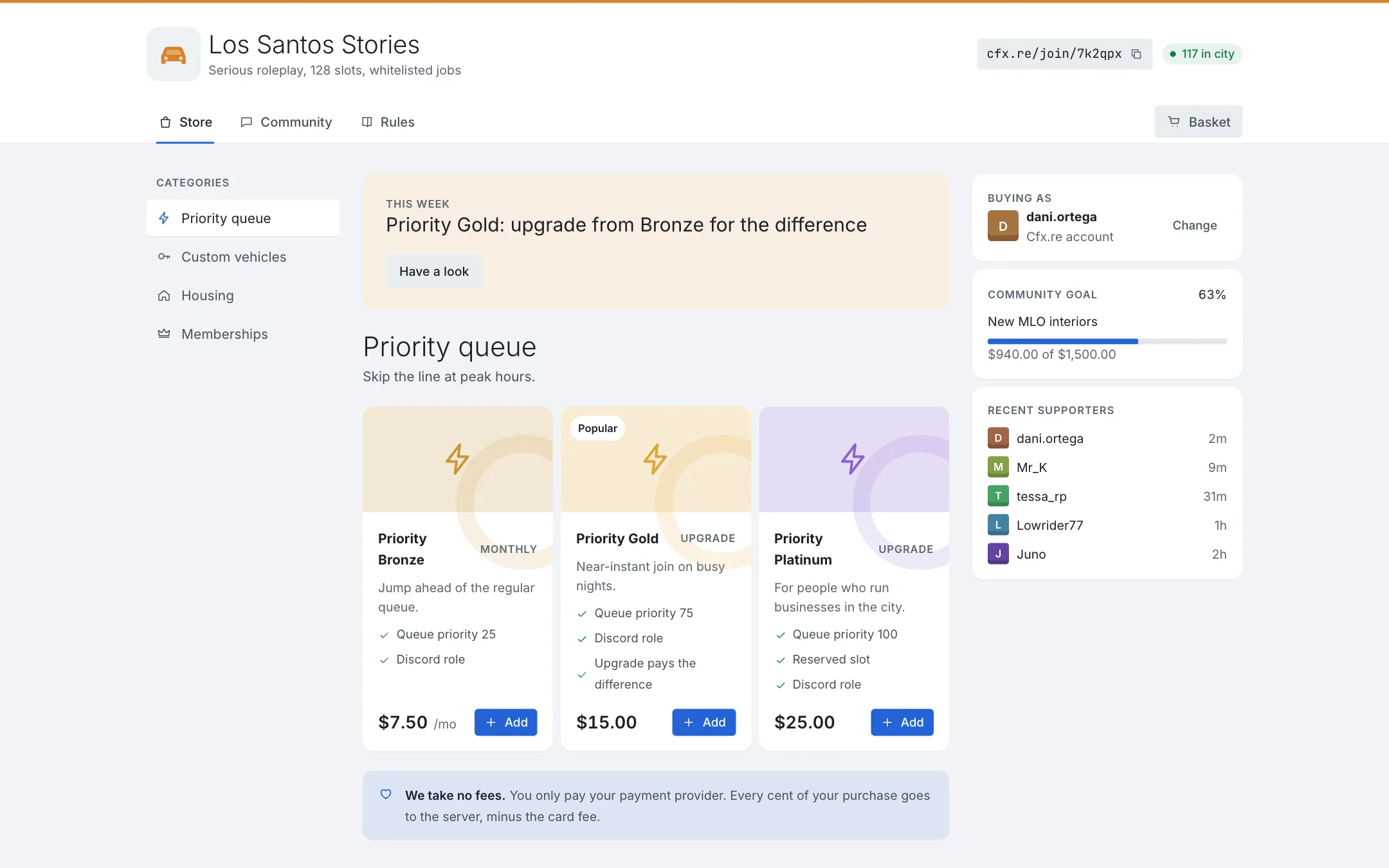Click the Popular badge on Priority Gold
This screenshot has width=1389, height=868.
click(597, 428)
